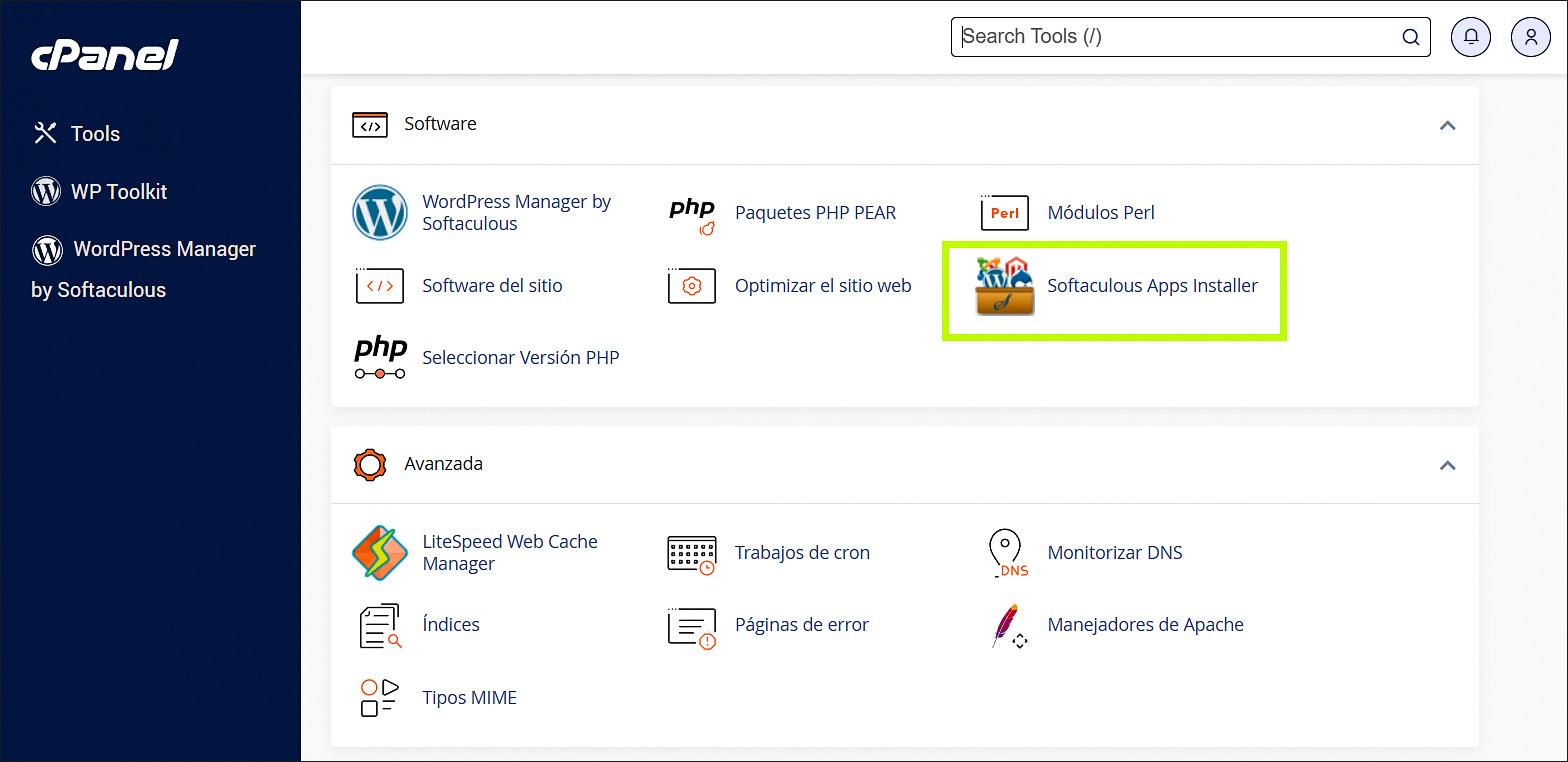Open Seleccionar Versión PHP
The image size is (1568, 762).
tap(520, 358)
